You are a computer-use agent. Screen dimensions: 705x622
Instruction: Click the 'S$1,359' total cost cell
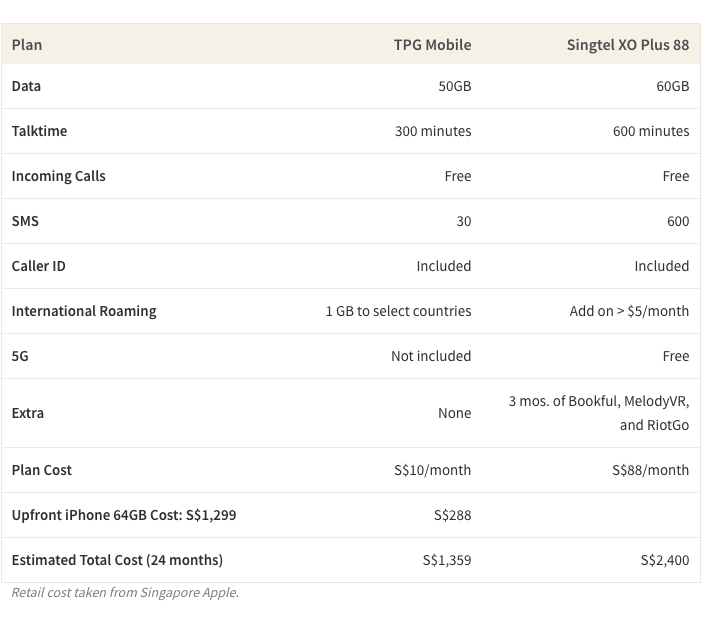(447, 560)
